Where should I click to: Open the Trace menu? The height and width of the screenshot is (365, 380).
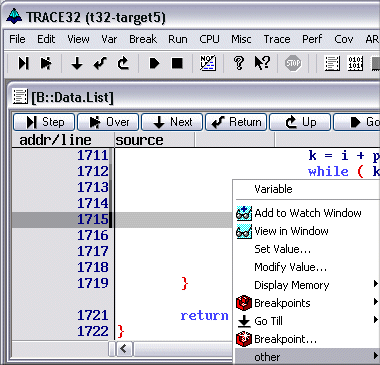click(x=277, y=39)
